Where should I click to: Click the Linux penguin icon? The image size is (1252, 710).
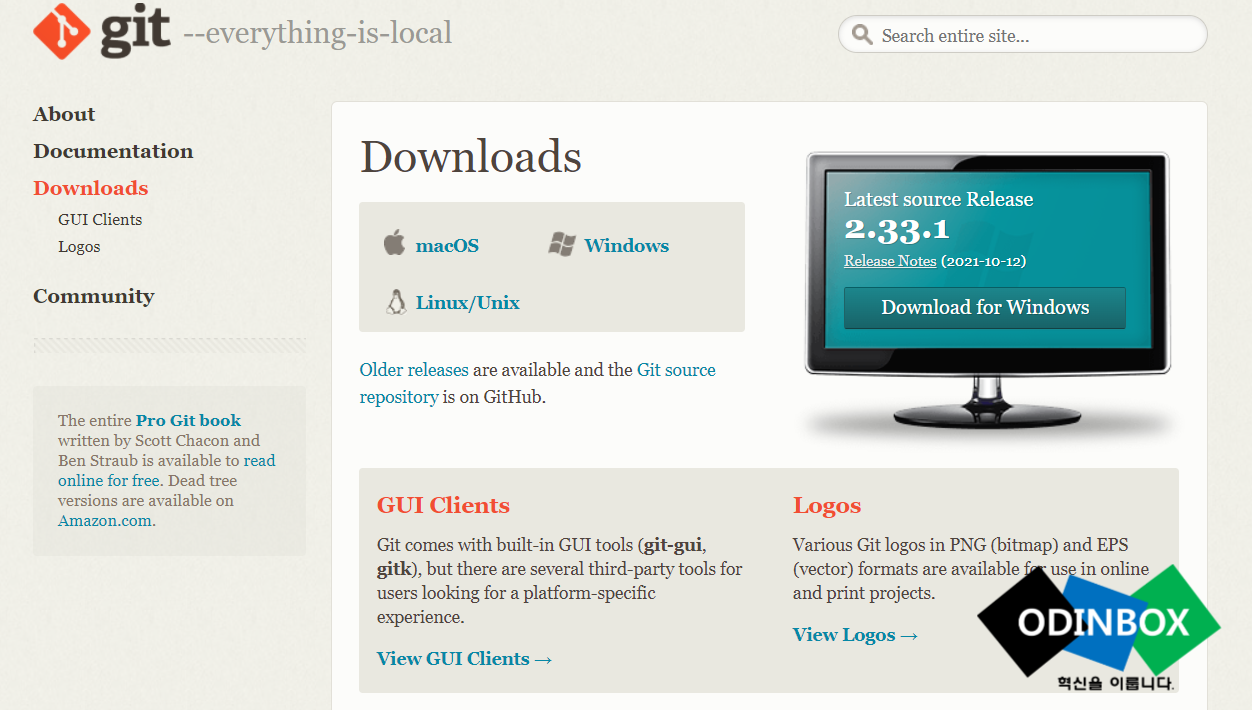396,302
